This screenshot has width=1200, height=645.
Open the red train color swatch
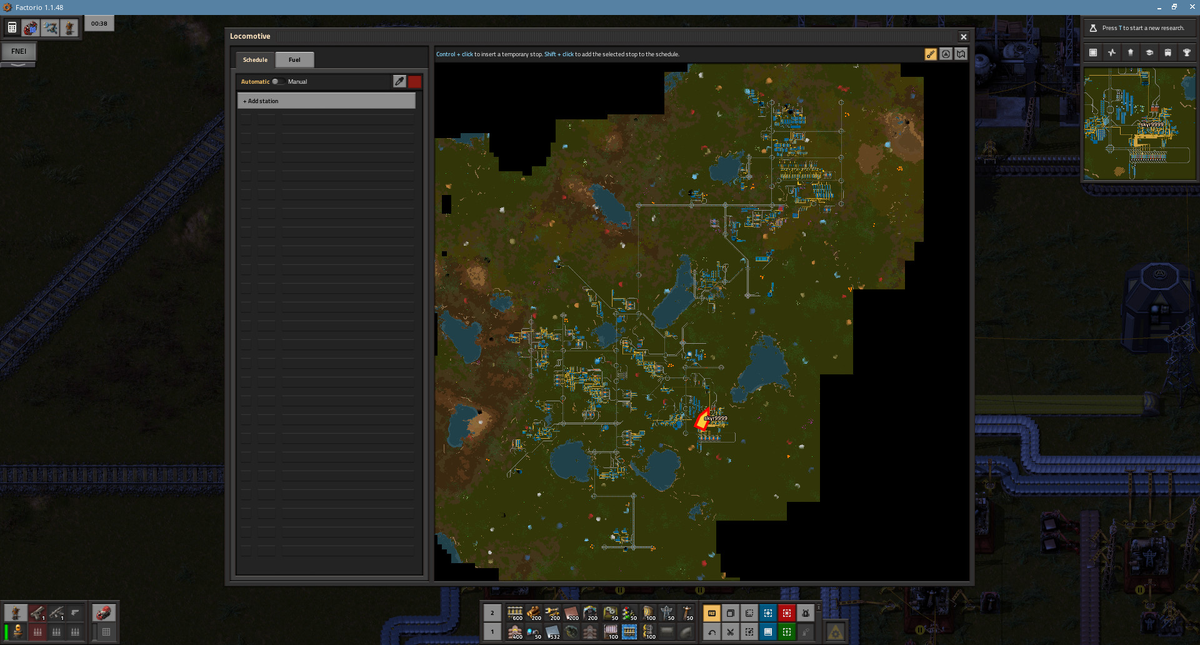pos(414,82)
